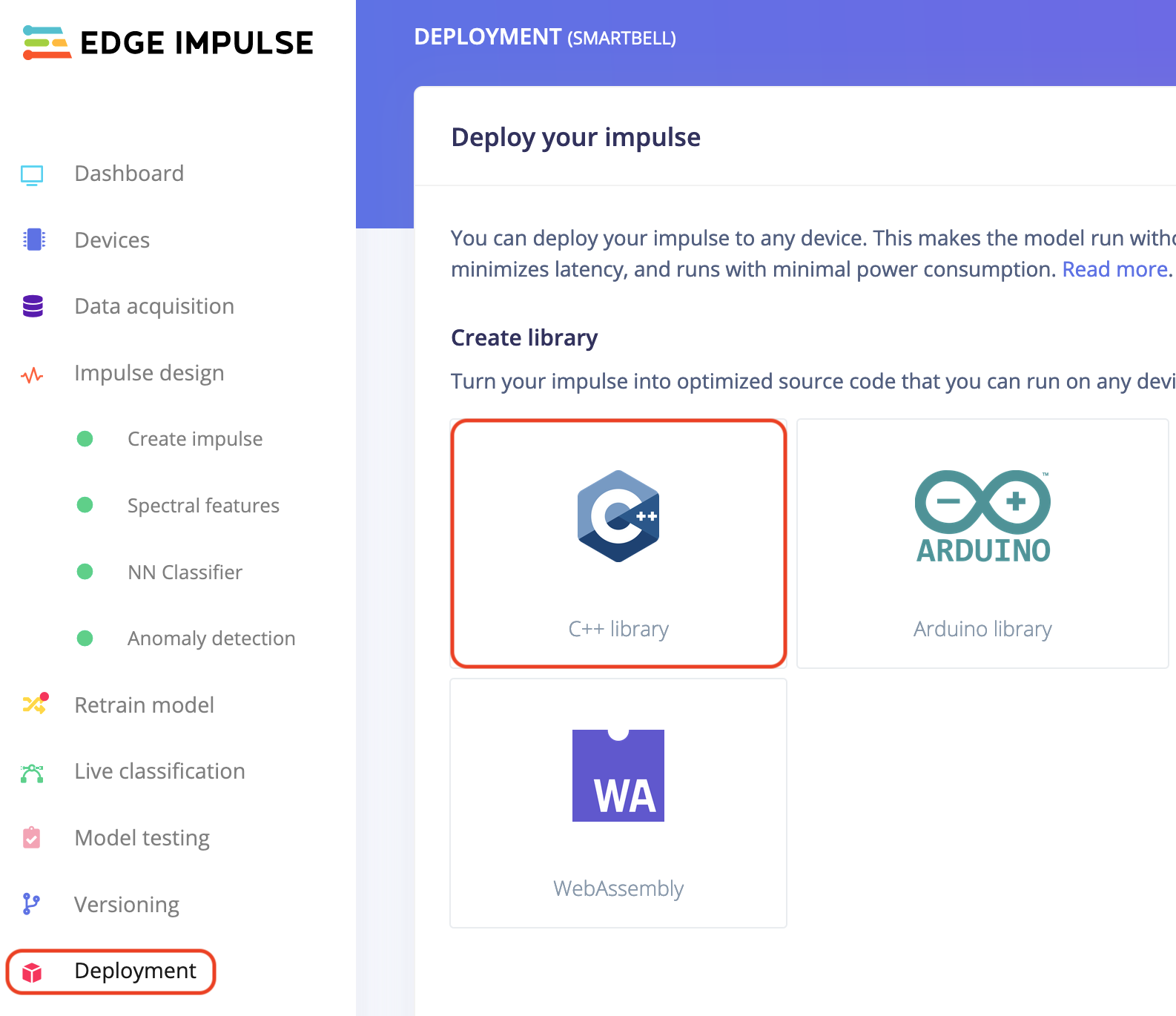Go to NN Classifier page
The height and width of the screenshot is (1016, 1176).
[x=185, y=573]
